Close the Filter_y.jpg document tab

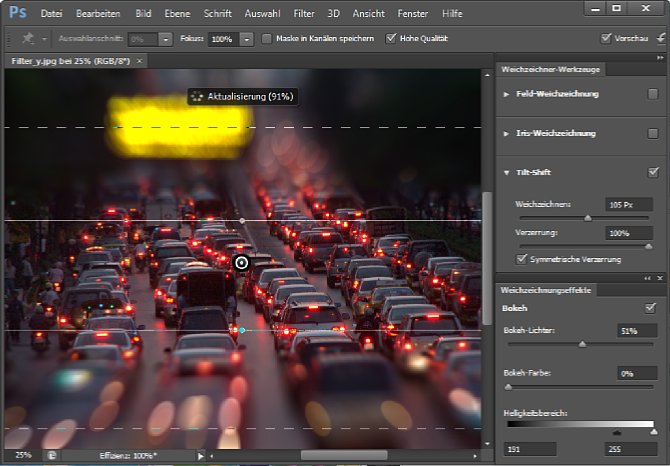(139, 61)
